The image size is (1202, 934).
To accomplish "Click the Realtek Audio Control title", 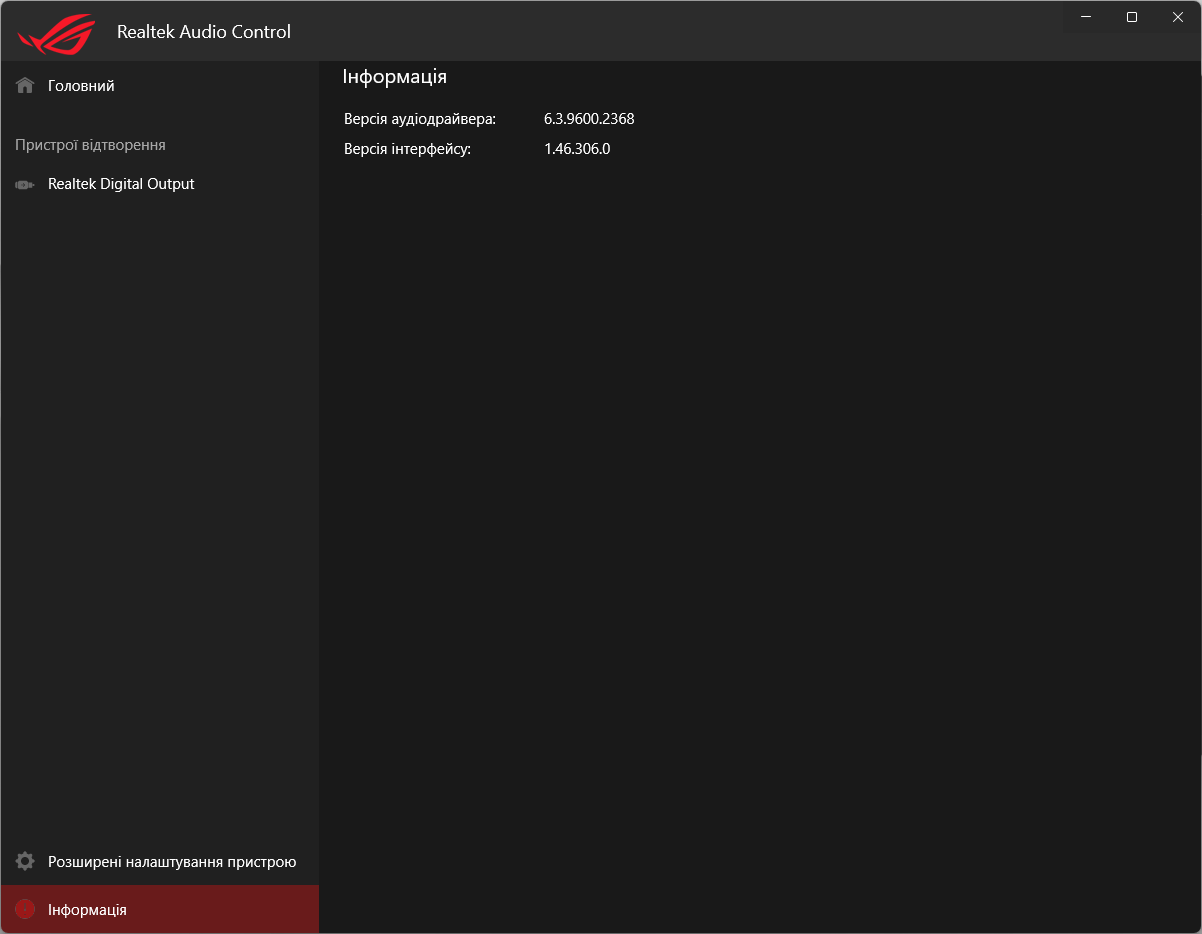I will [x=204, y=32].
